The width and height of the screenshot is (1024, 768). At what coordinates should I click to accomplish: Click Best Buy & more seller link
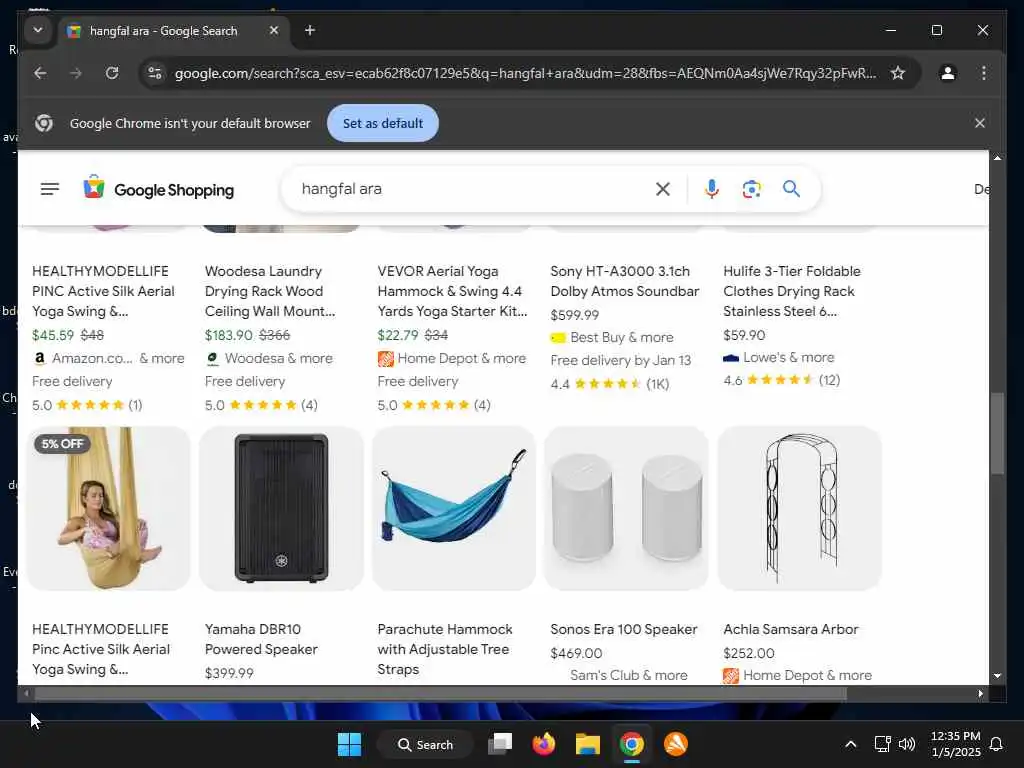point(612,338)
